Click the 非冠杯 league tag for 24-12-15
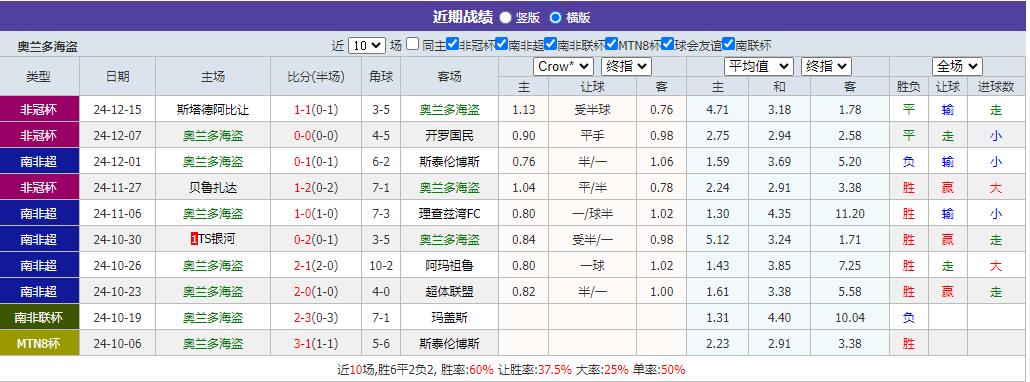 (x=39, y=110)
